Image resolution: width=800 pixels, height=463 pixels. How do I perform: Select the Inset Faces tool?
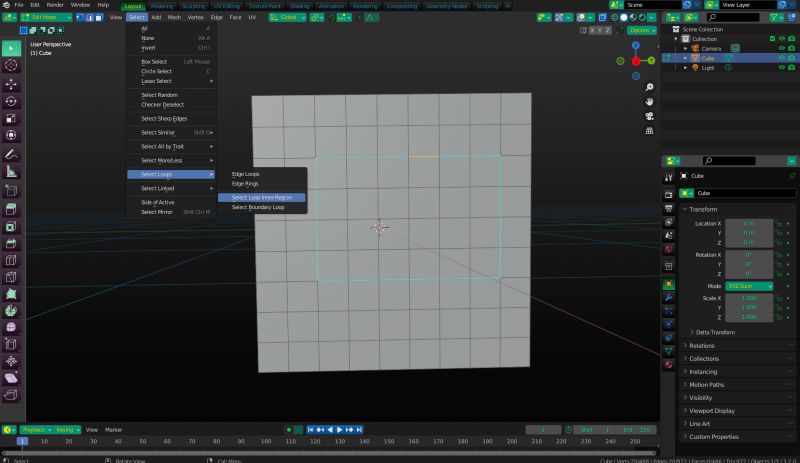(x=11, y=227)
